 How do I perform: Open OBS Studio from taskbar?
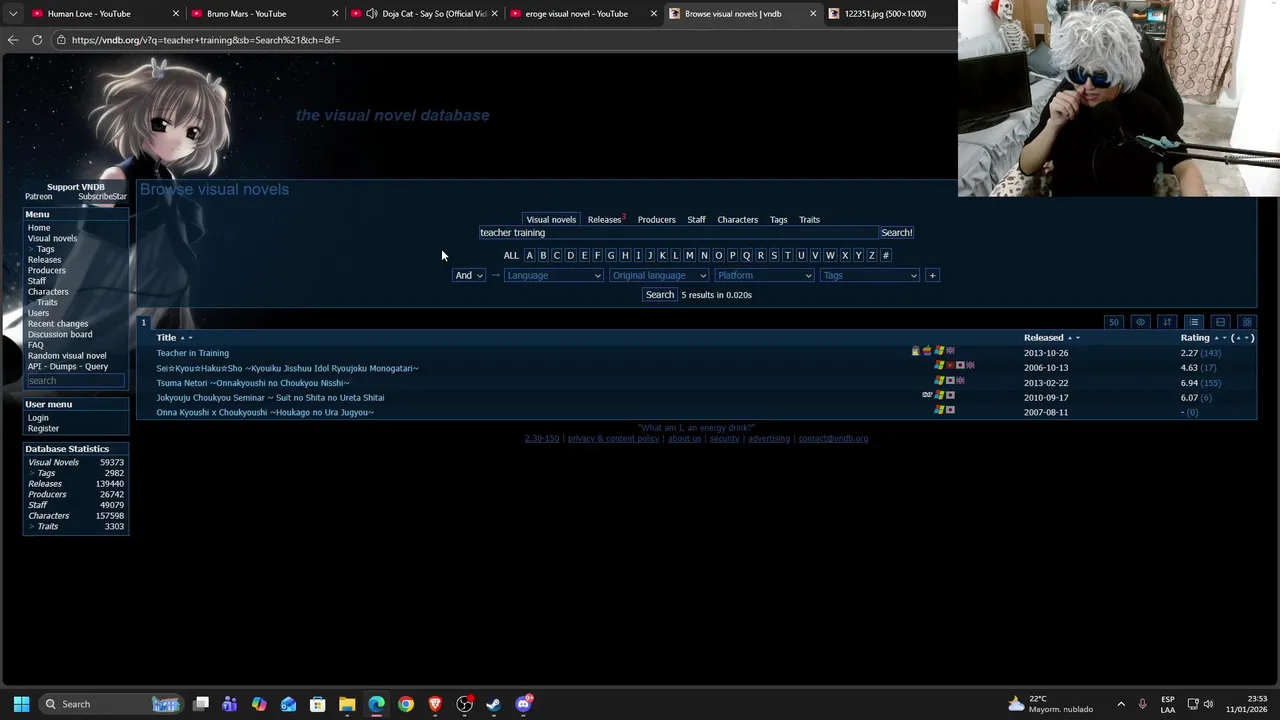tap(464, 704)
